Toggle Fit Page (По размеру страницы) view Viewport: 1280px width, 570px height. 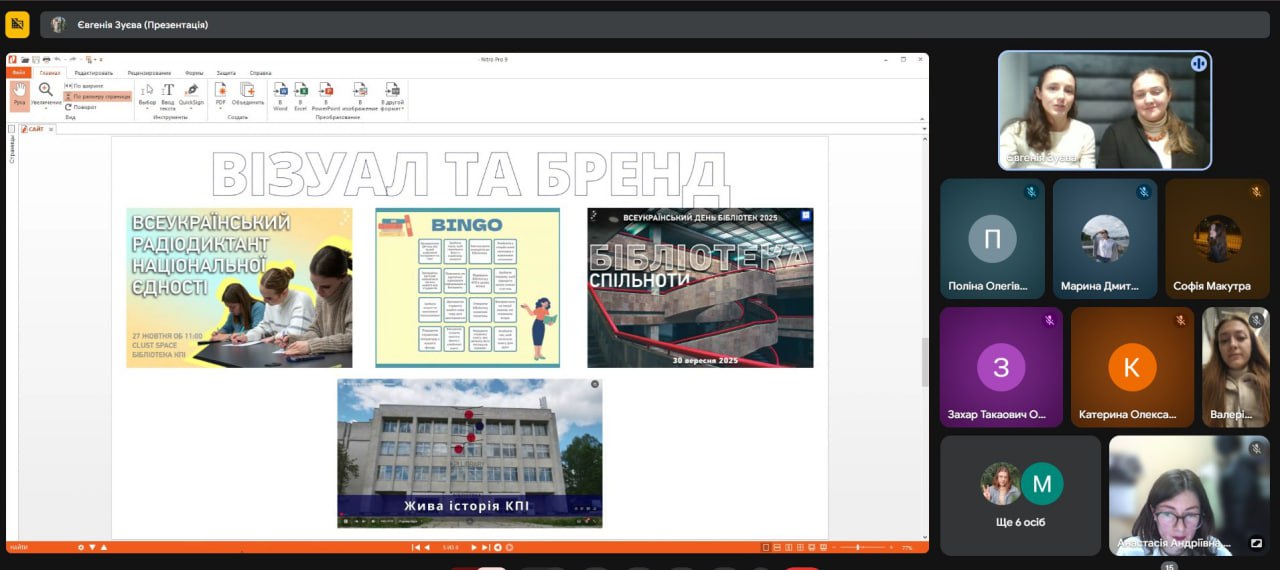click(98, 96)
